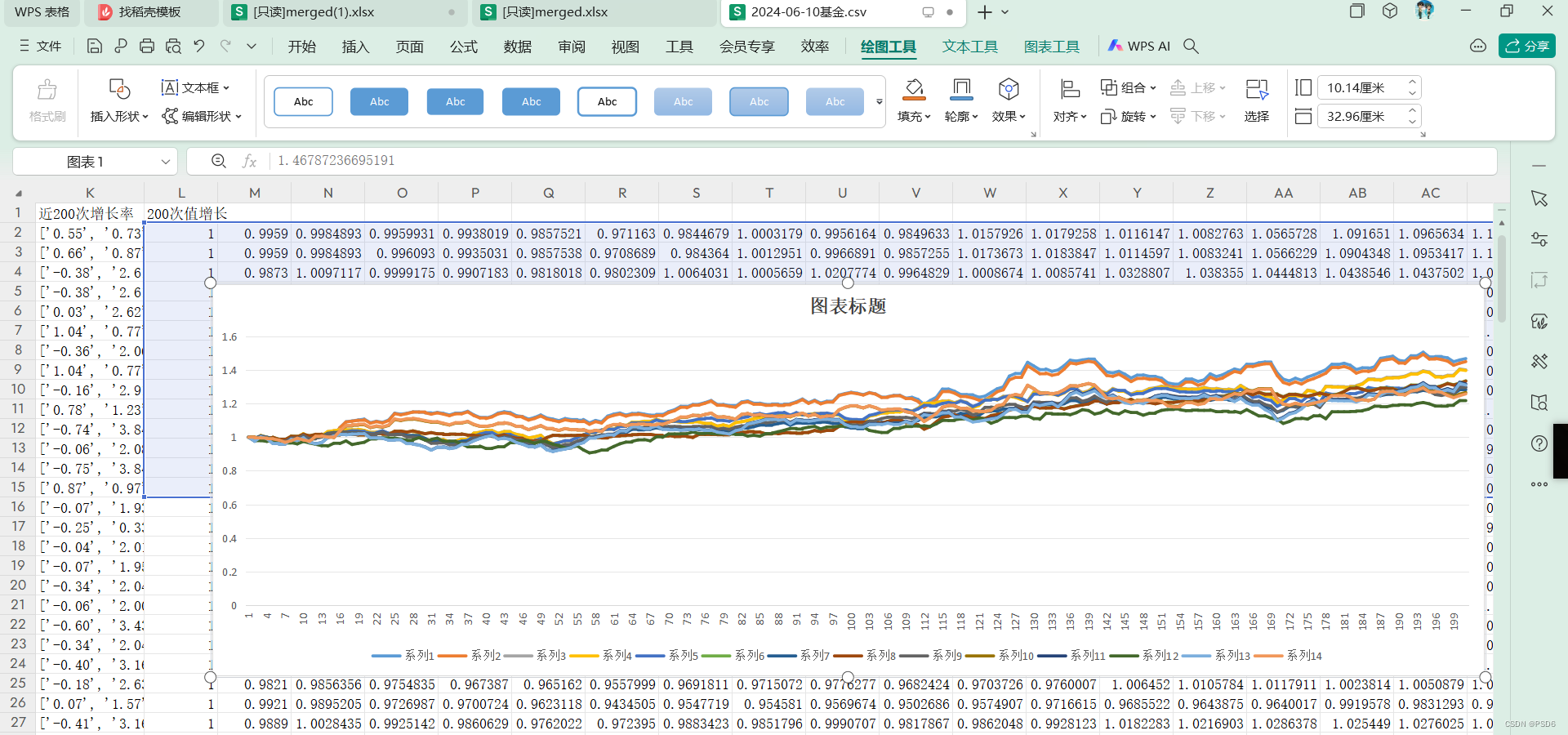Open the [只读]merged(1).xlsx document tab

(343, 12)
